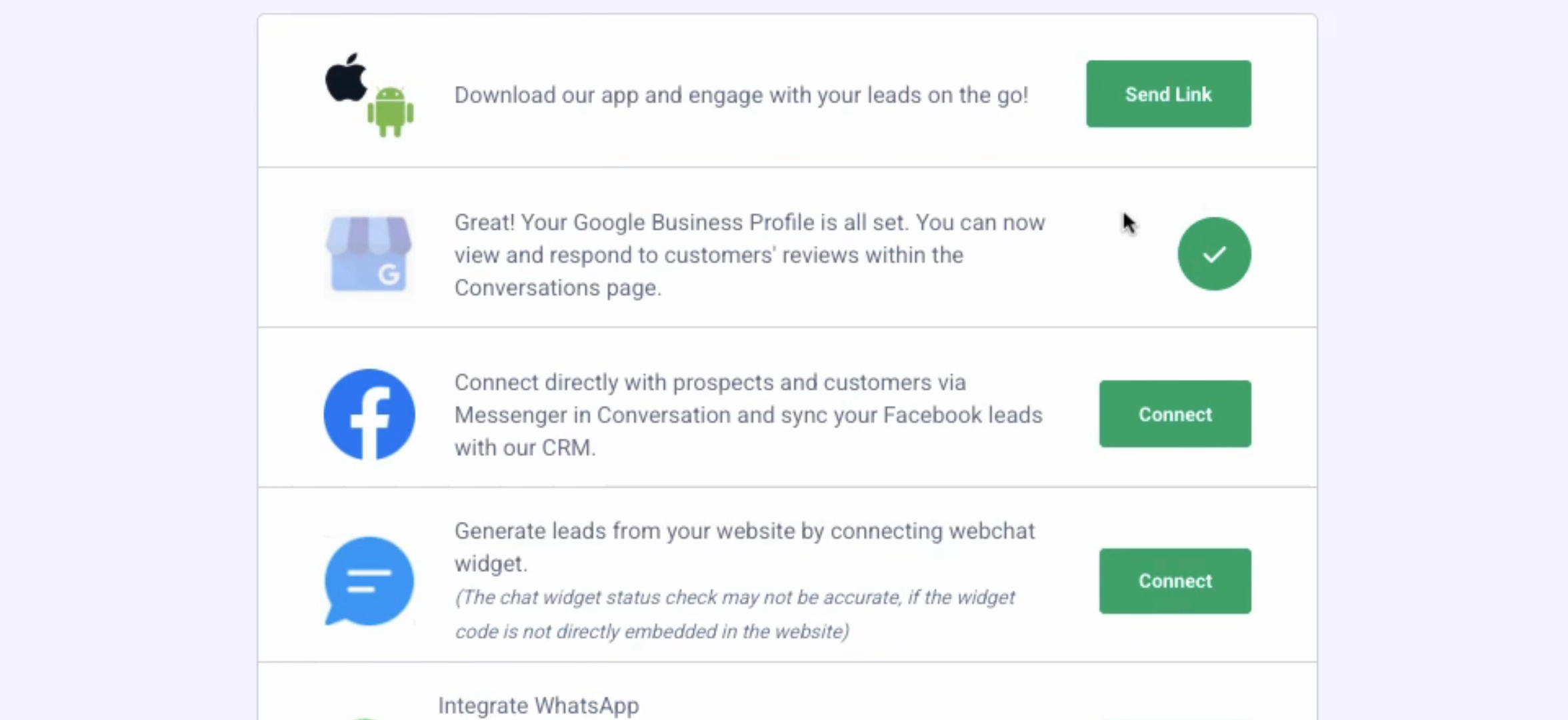Click the "code is not directly embedded" line

point(651,631)
